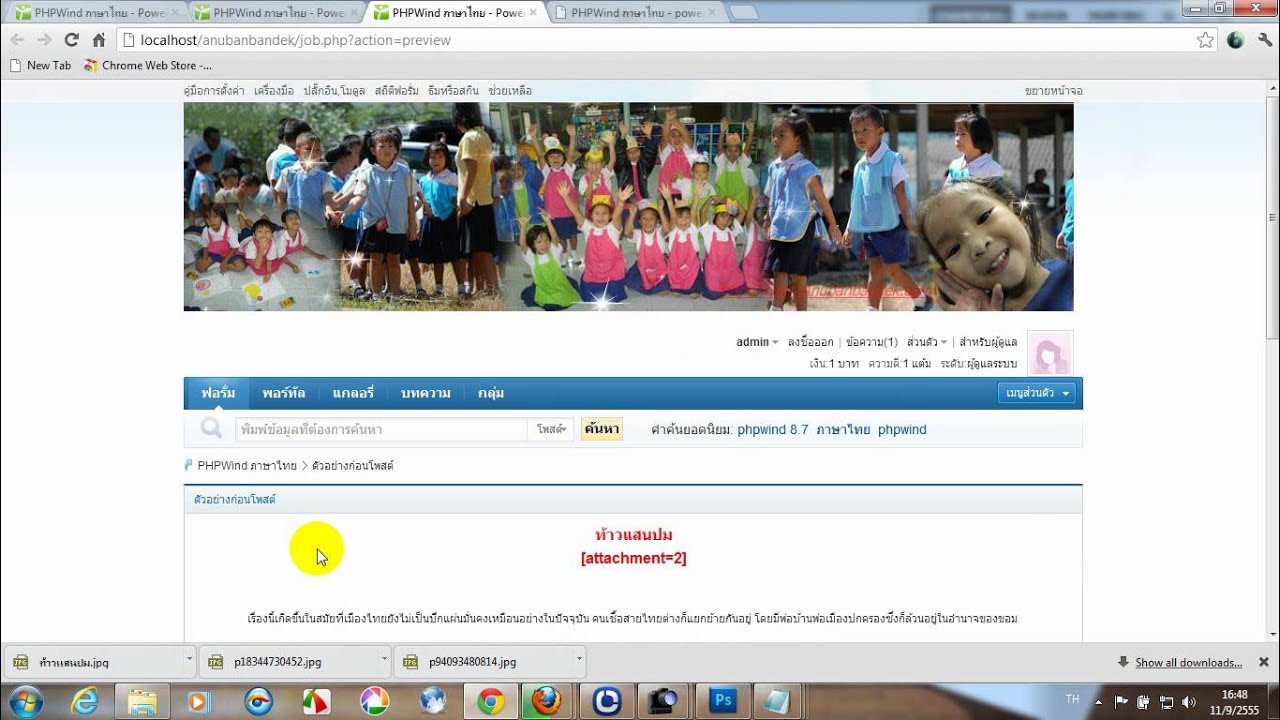Viewport: 1280px width, 720px height.
Task: Launch Internet Explorer from the taskbar
Action: point(85,701)
